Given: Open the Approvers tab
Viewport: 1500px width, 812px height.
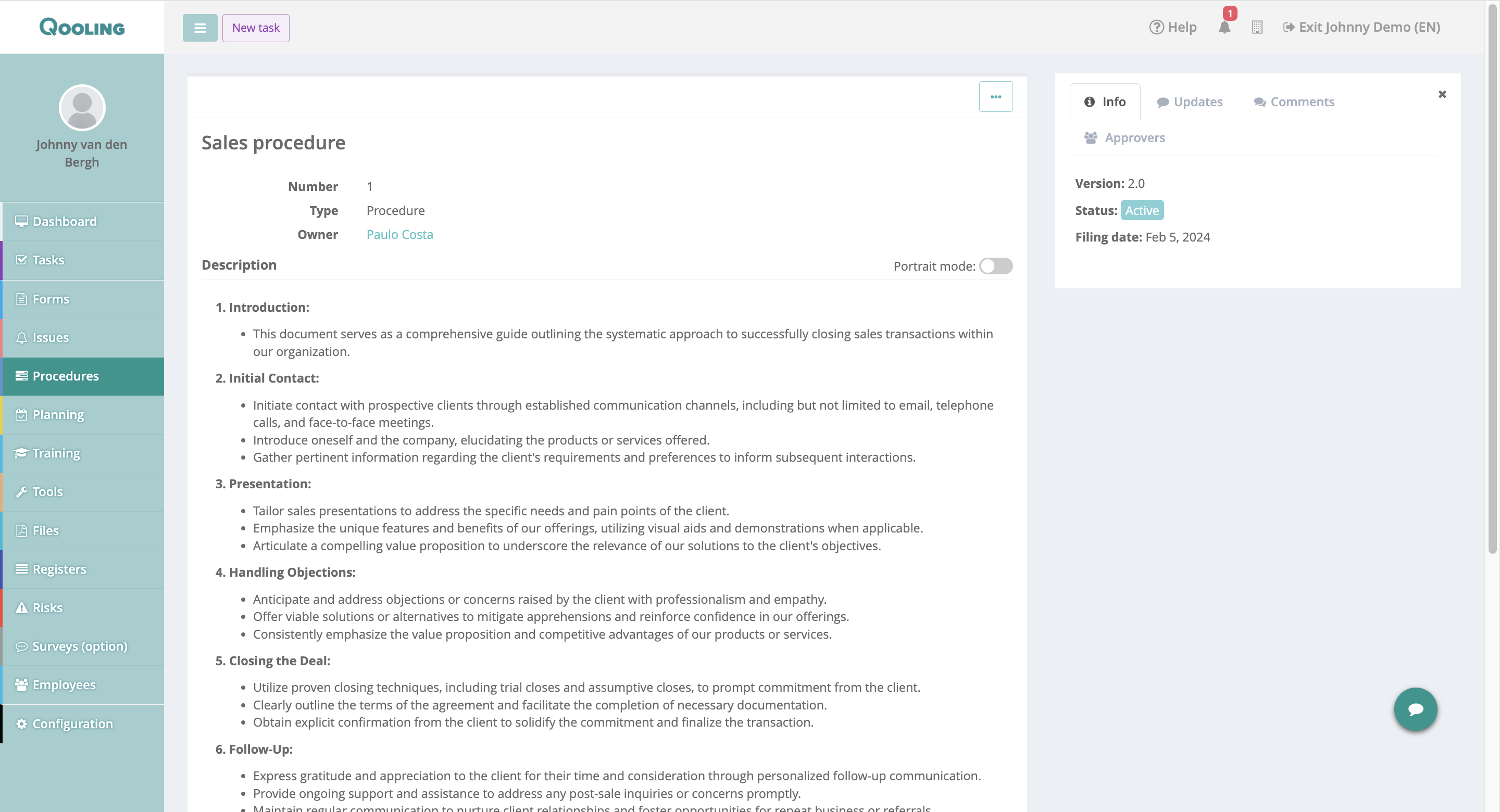Looking at the screenshot, I should [x=1124, y=138].
